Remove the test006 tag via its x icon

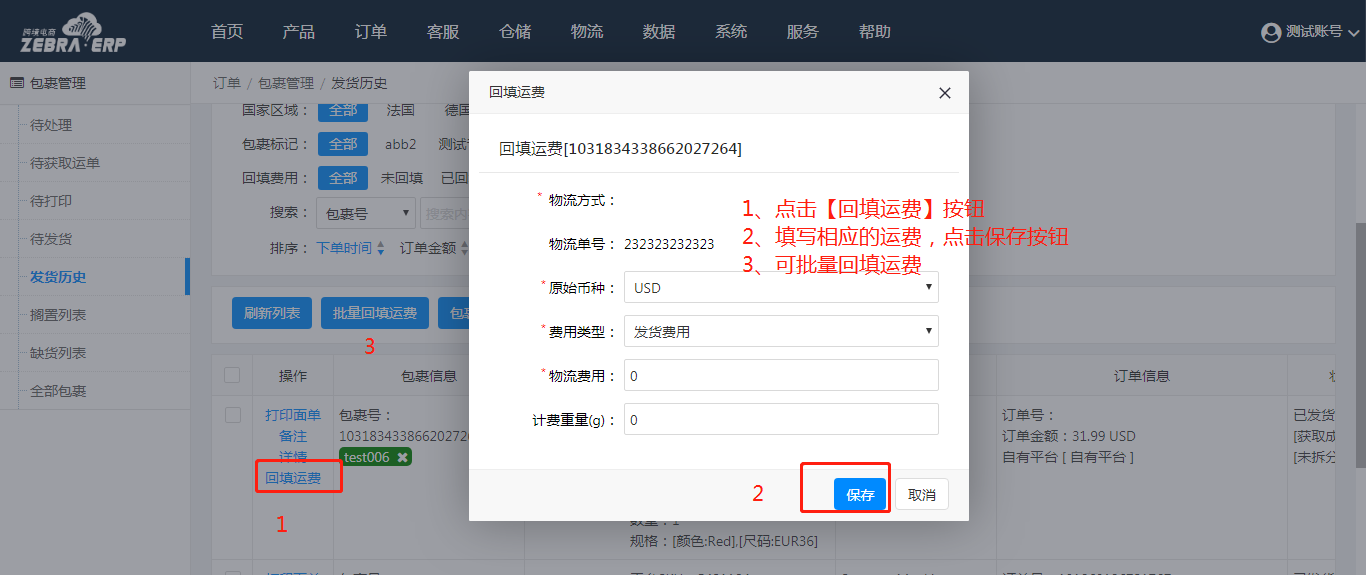click(x=402, y=457)
